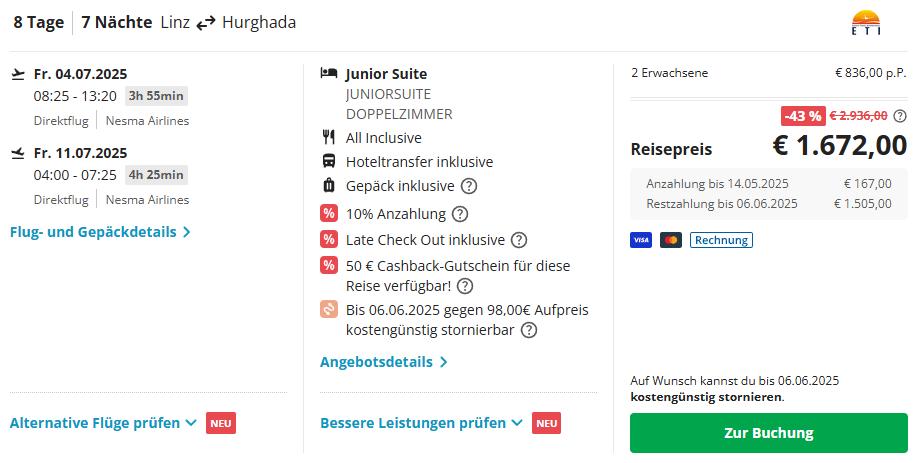Screen dimensions: 922x463
Task: Expand Bessere Leistungen prüfen
Action: point(421,423)
